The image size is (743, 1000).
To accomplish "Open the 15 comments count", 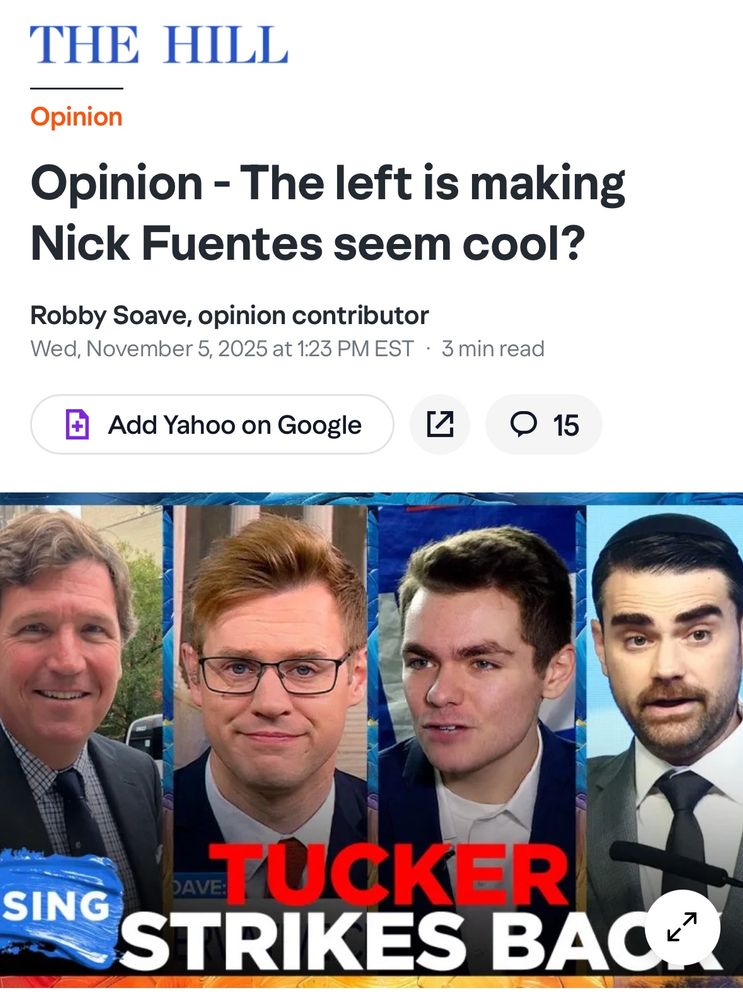I will (566, 425).
